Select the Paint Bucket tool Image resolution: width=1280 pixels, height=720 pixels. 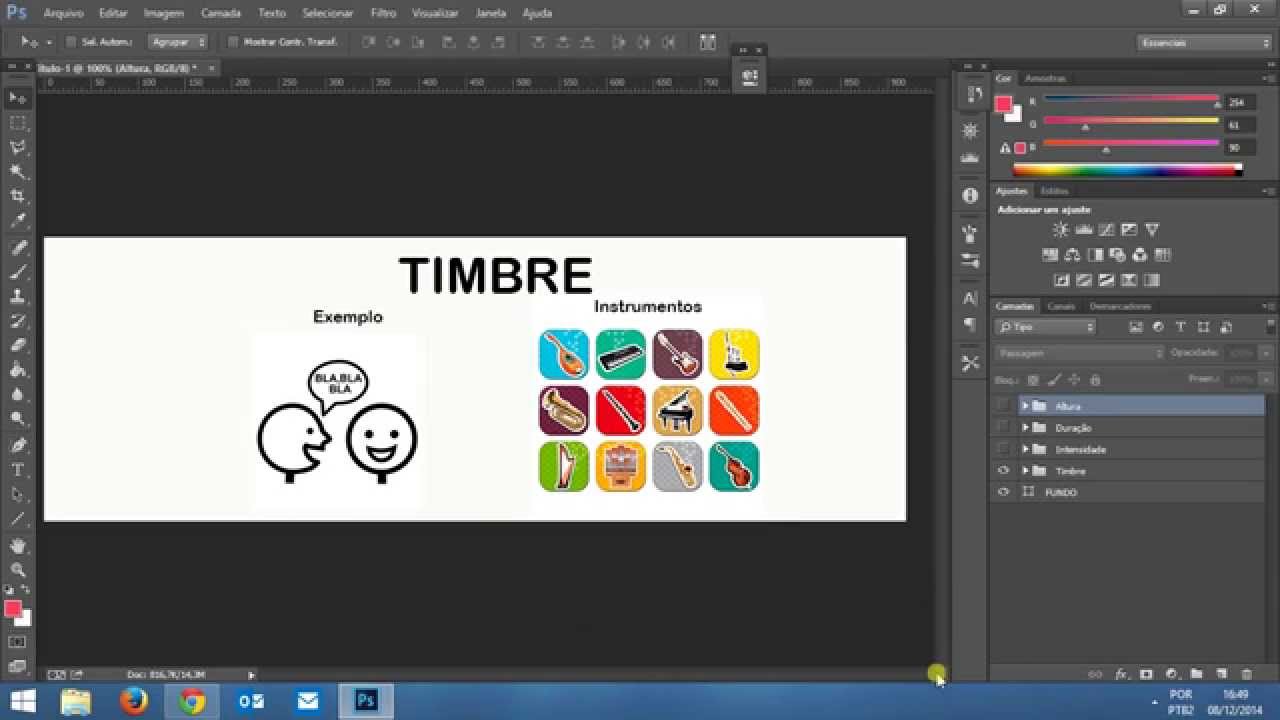tap(18, 370)
